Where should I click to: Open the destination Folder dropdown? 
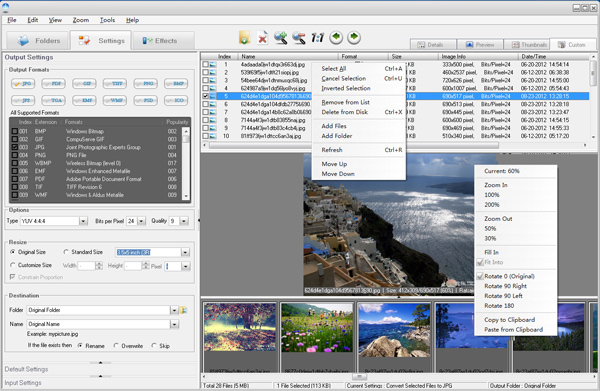tap(174, 310)
